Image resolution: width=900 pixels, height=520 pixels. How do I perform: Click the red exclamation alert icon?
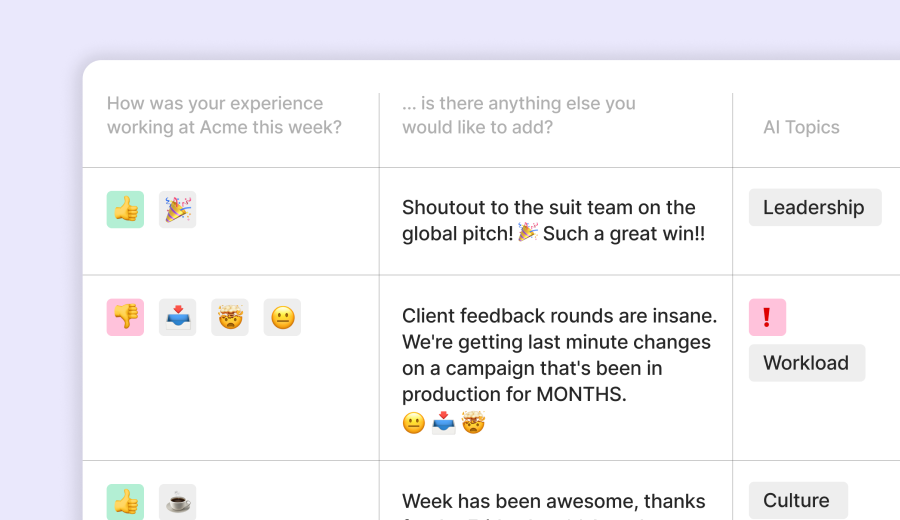[x=767, y=317]
